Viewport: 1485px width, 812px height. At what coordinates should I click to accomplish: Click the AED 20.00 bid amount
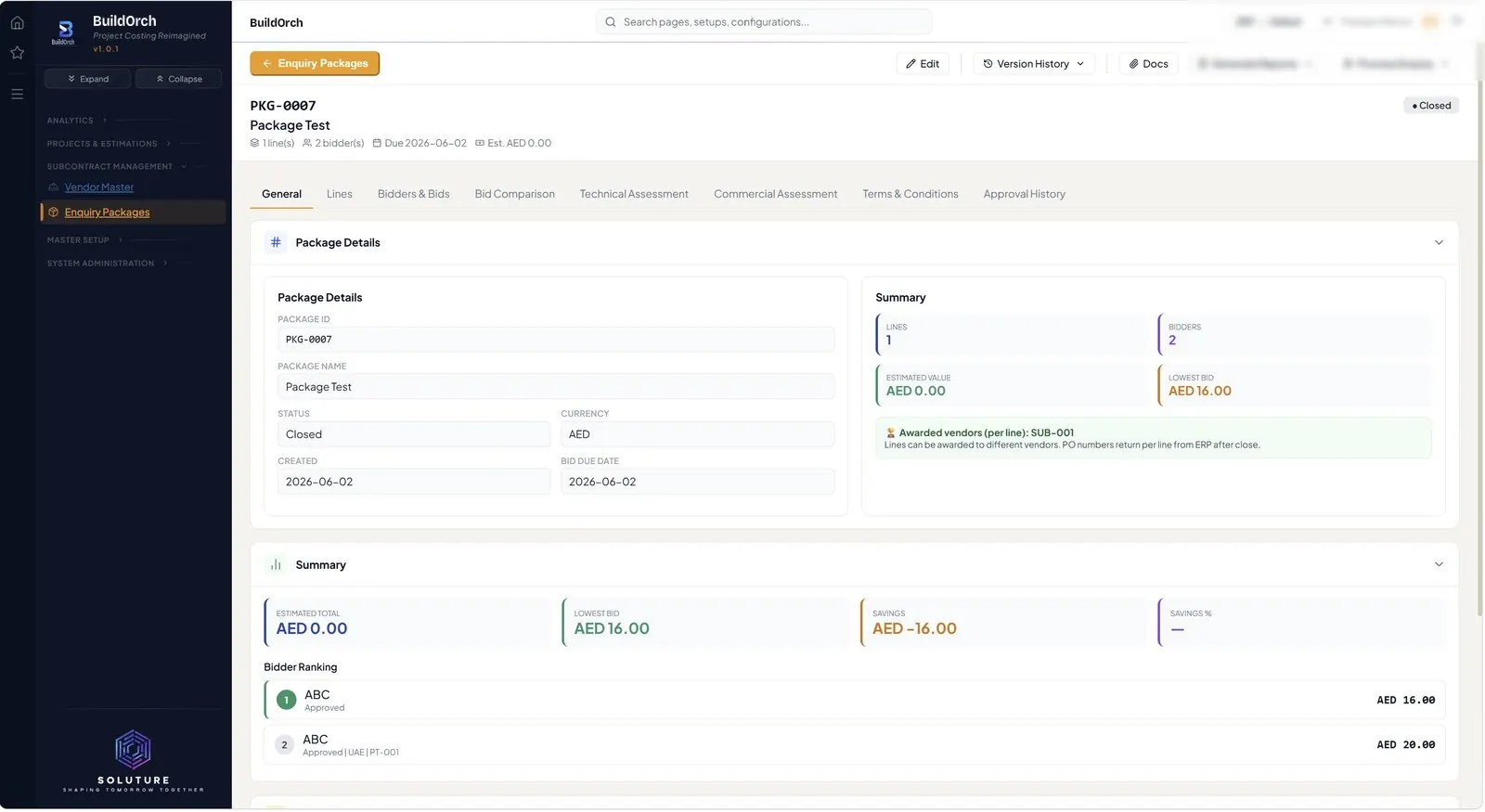pos(1406,745)
